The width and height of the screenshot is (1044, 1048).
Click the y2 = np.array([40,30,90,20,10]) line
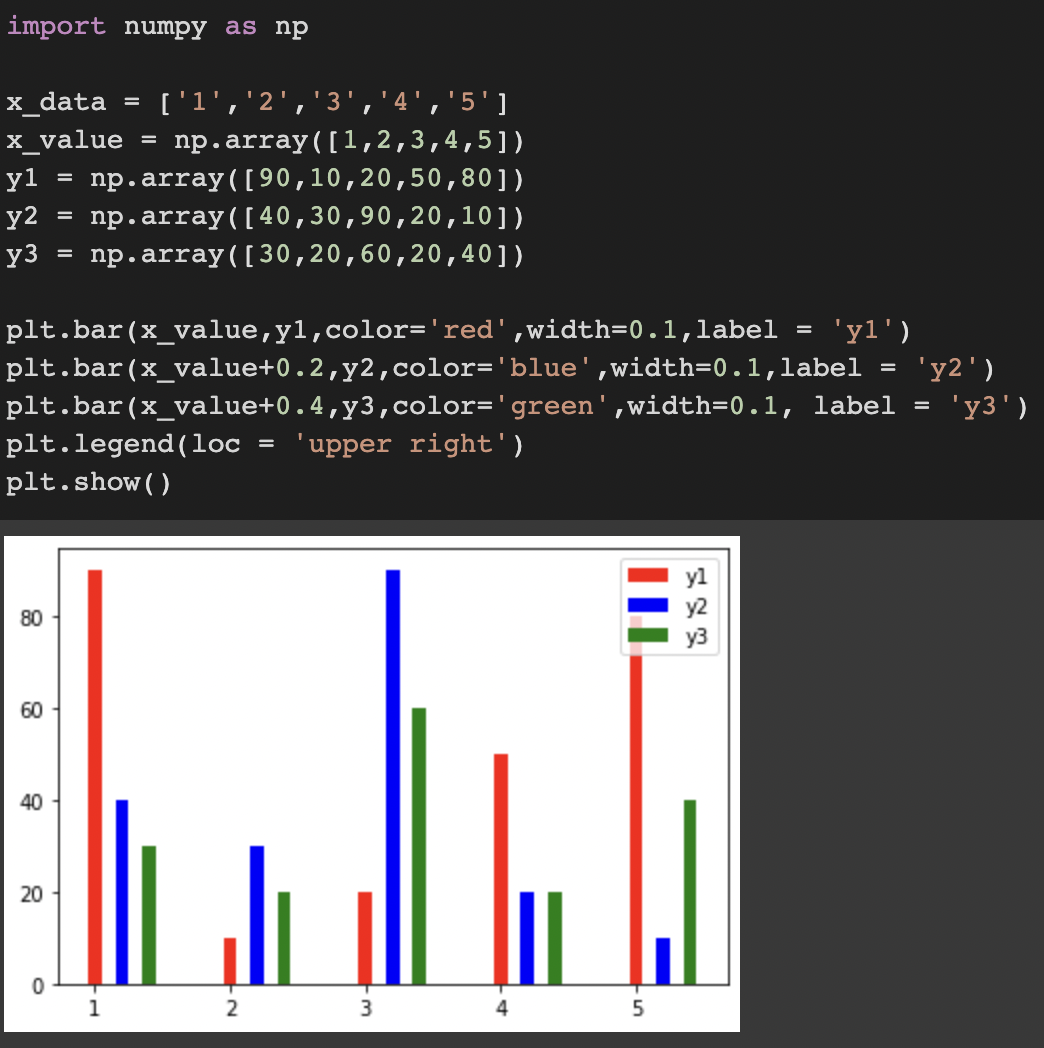coord(265,217)
